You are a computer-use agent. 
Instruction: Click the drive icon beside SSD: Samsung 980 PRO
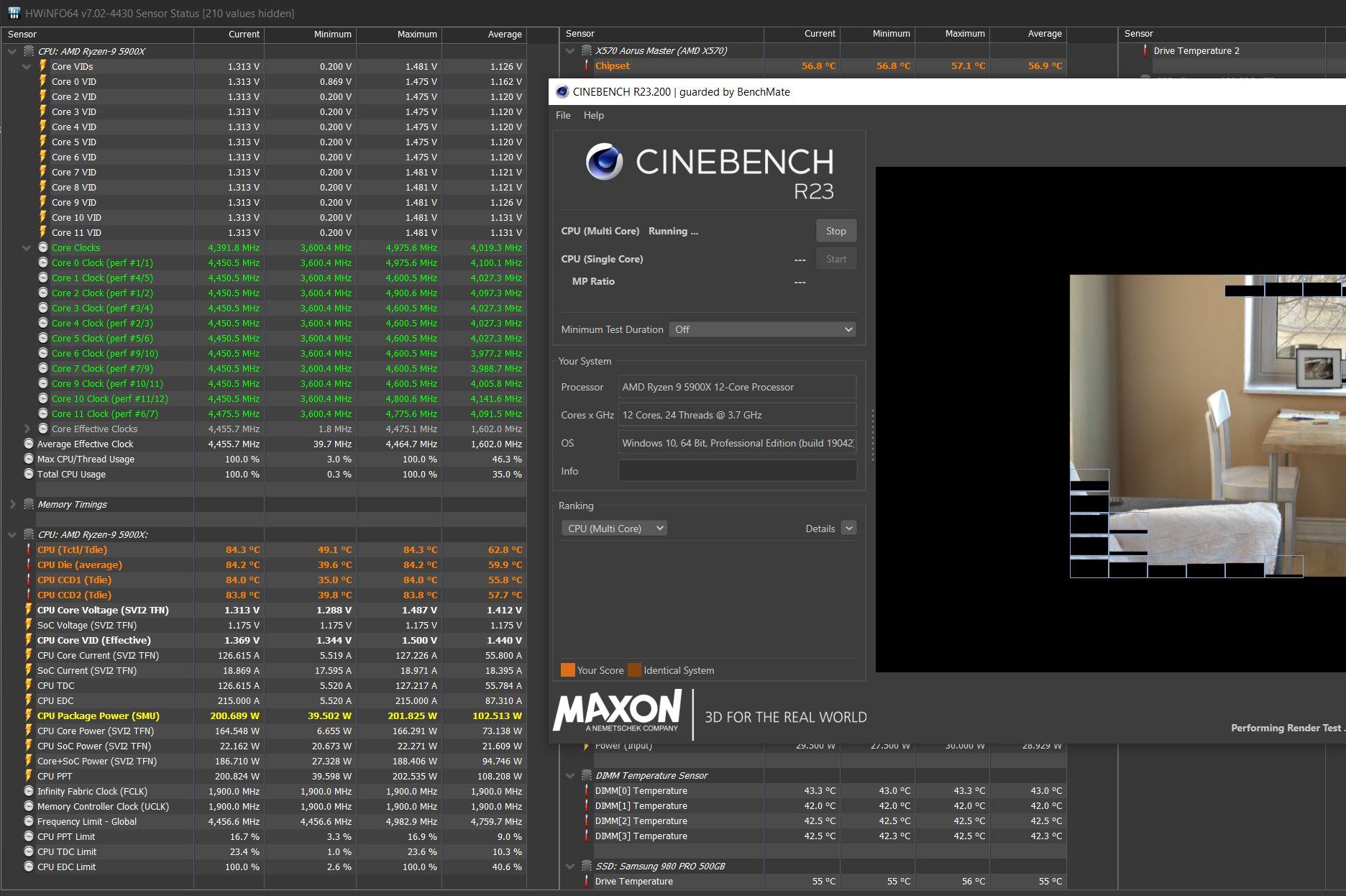click(587, 866)
